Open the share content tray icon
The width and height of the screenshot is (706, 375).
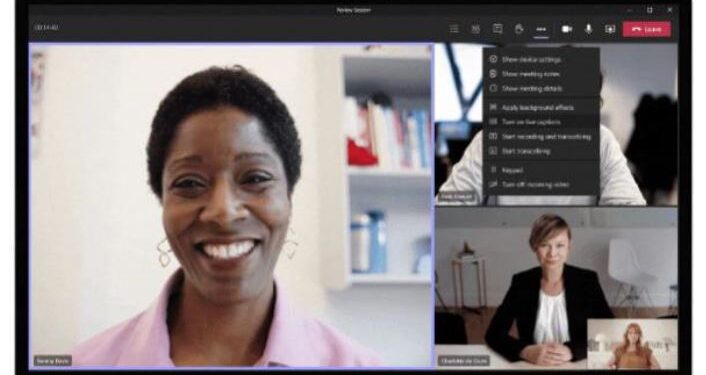(610, 29)
